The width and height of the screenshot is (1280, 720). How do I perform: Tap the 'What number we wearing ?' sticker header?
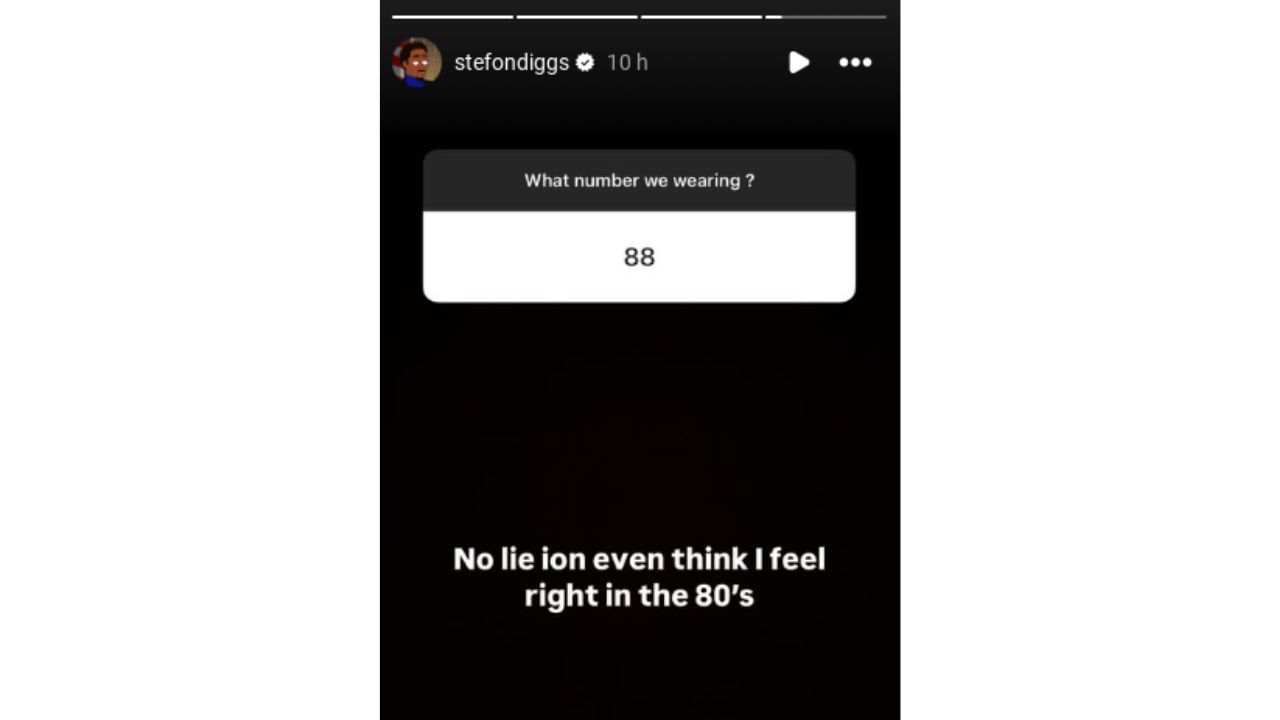[x=639, y=181]
